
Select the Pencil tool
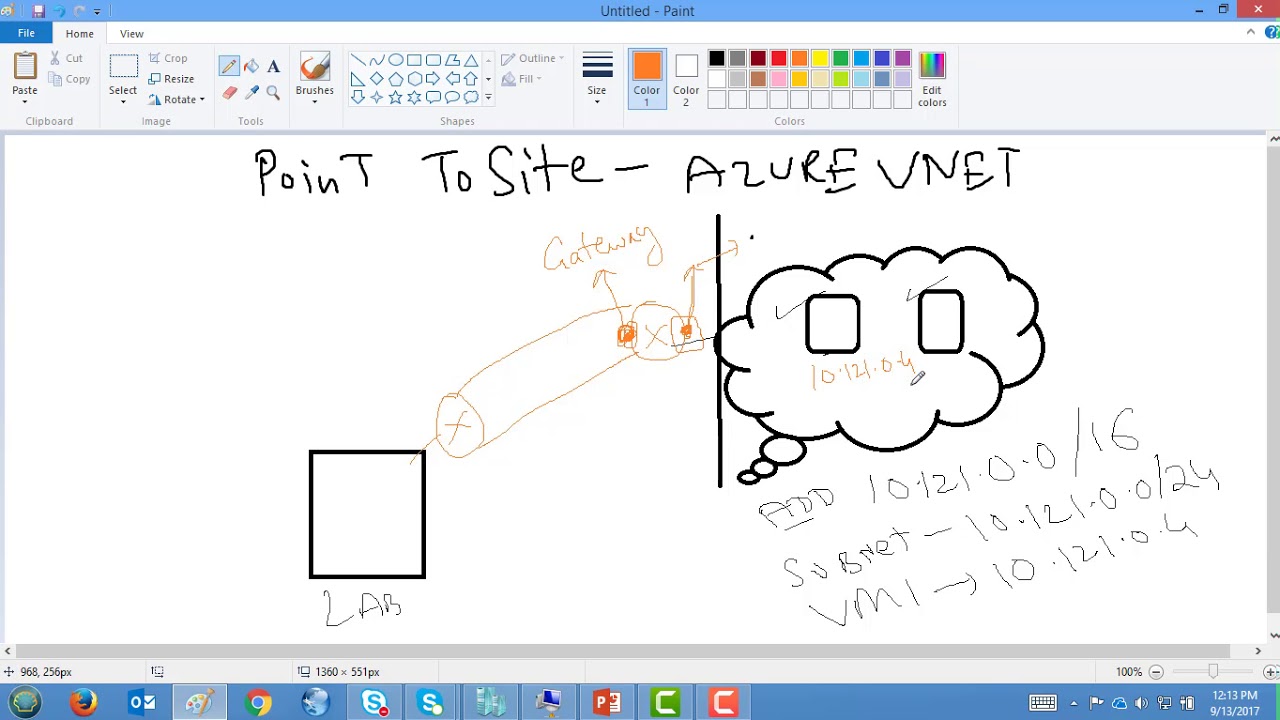coord(229,67)
